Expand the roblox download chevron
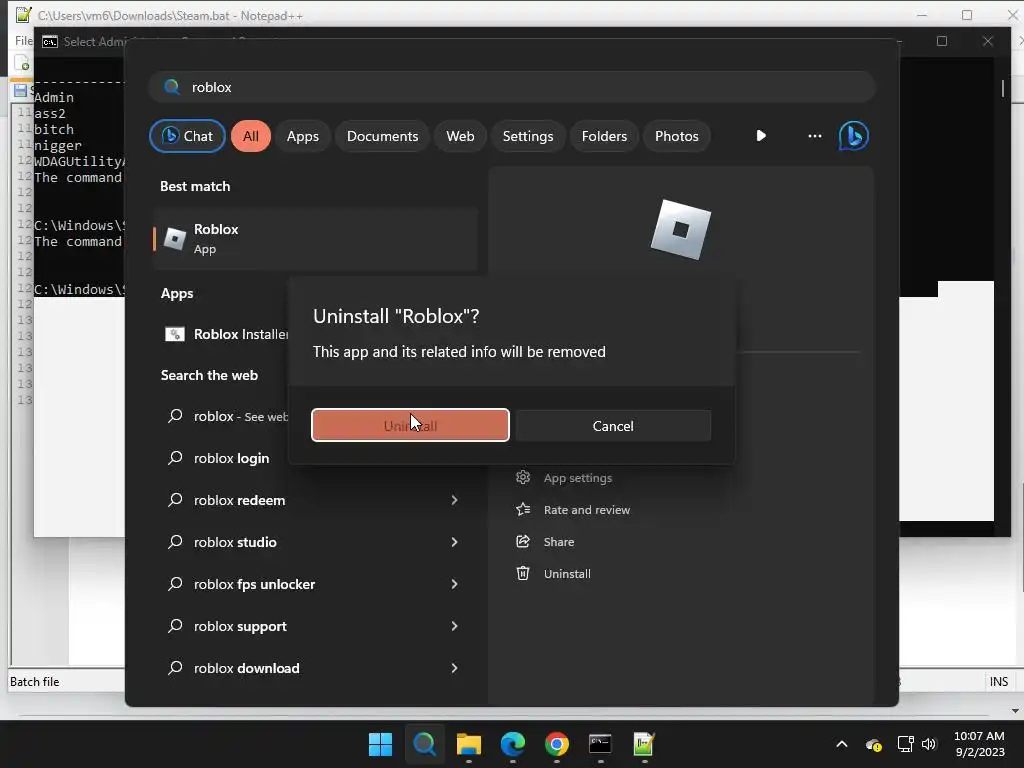Screen dimensions: 1024x768 455,668
